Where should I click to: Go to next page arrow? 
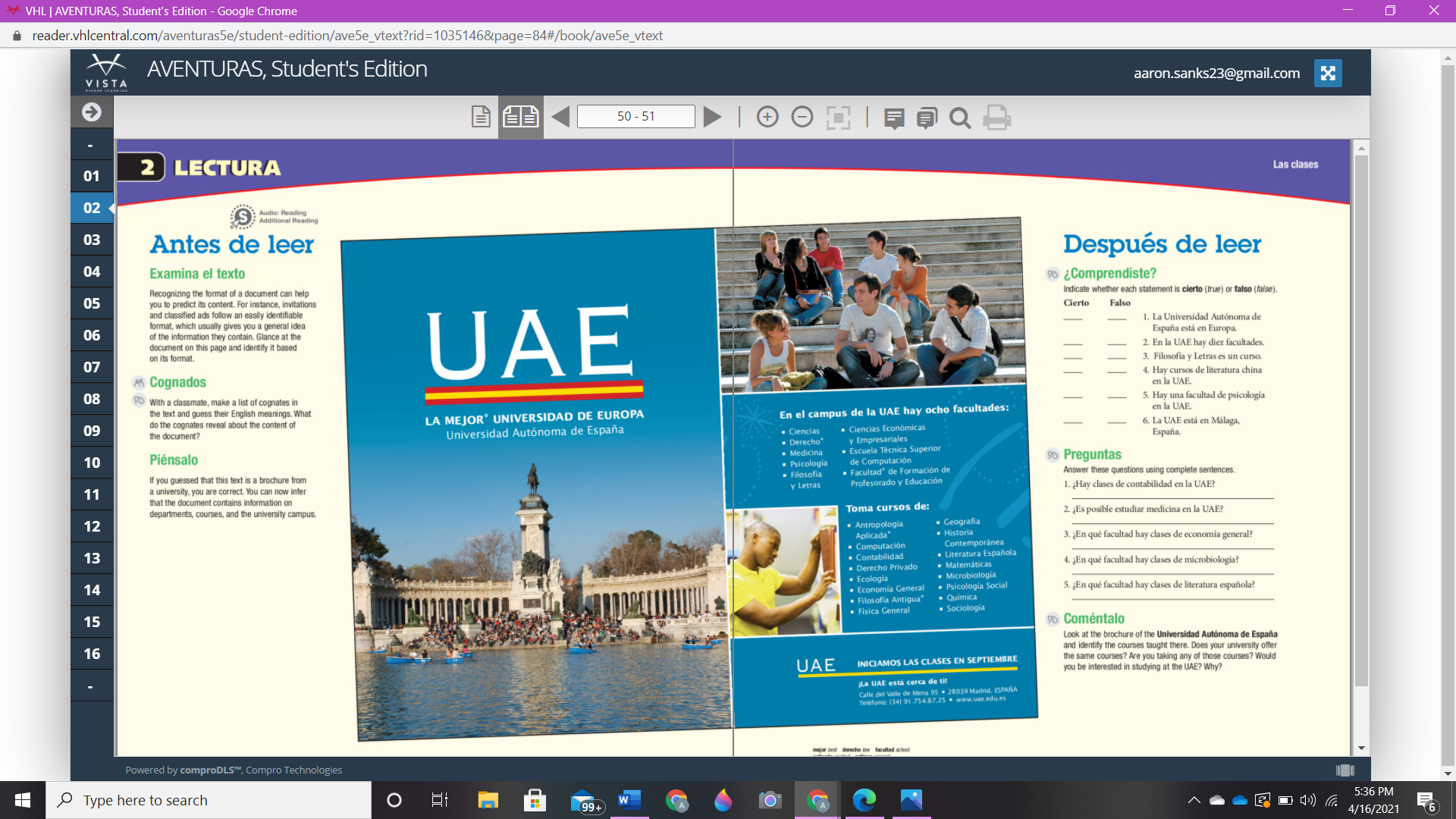(x=712, y=117)
